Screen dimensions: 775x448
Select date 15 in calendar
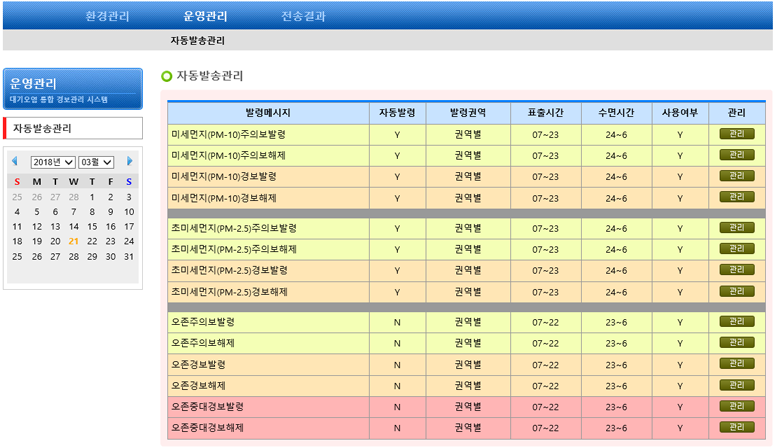point(92,226)
